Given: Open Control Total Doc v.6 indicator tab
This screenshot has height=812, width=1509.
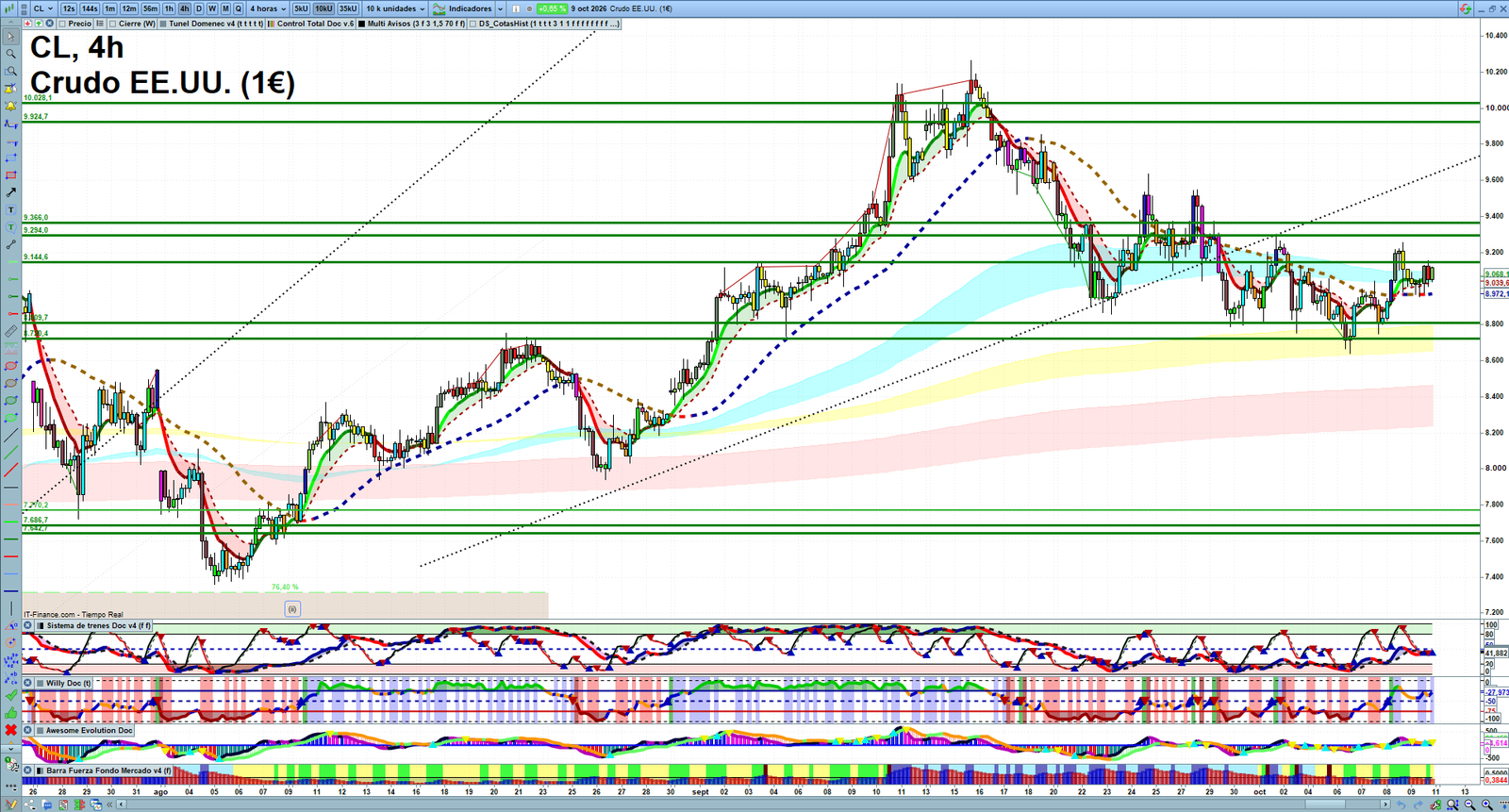Looking at the screenshot, I should pyautogui.click(x=310, y=24).
